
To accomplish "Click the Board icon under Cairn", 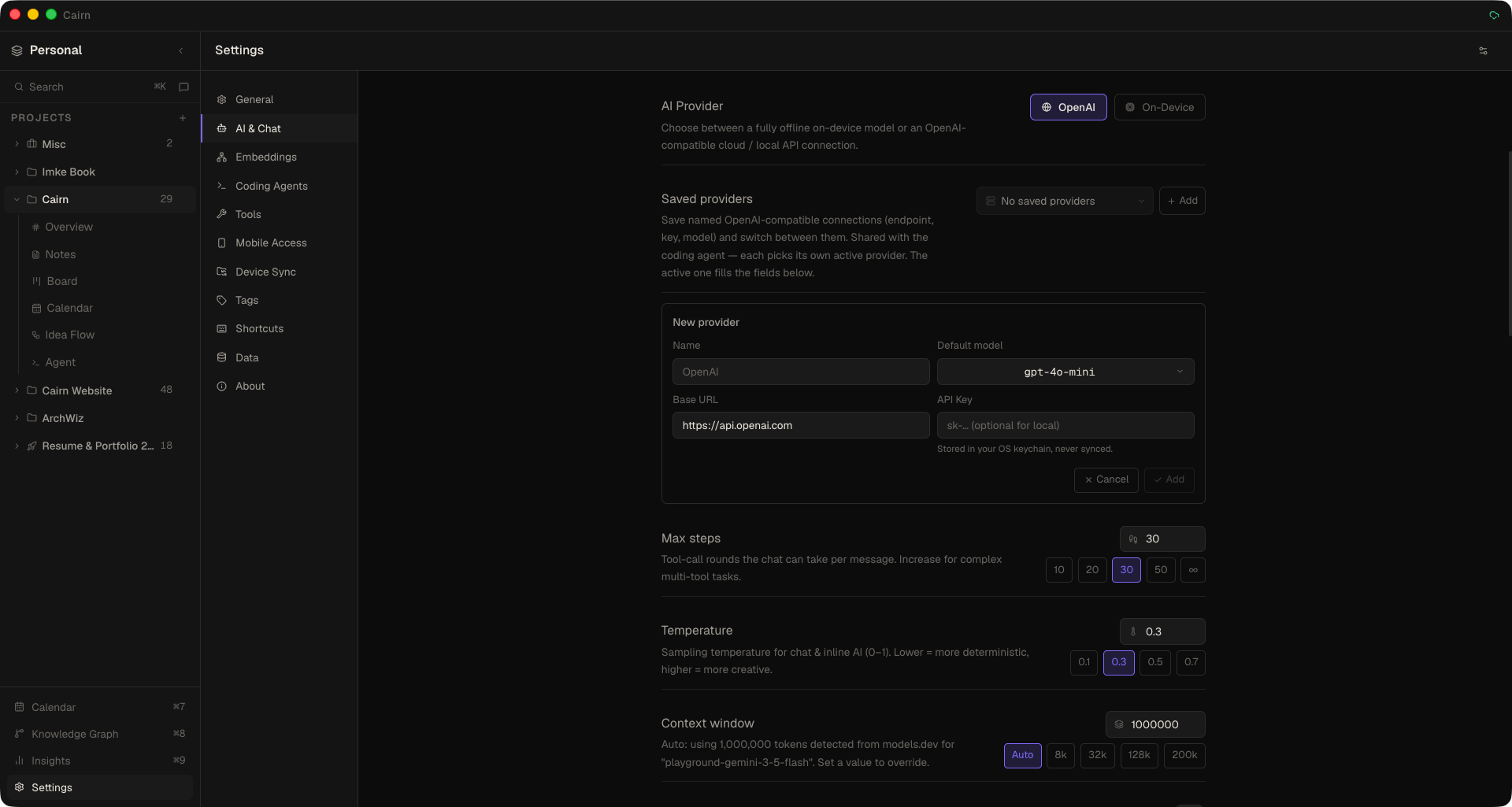I will [36, 281].
